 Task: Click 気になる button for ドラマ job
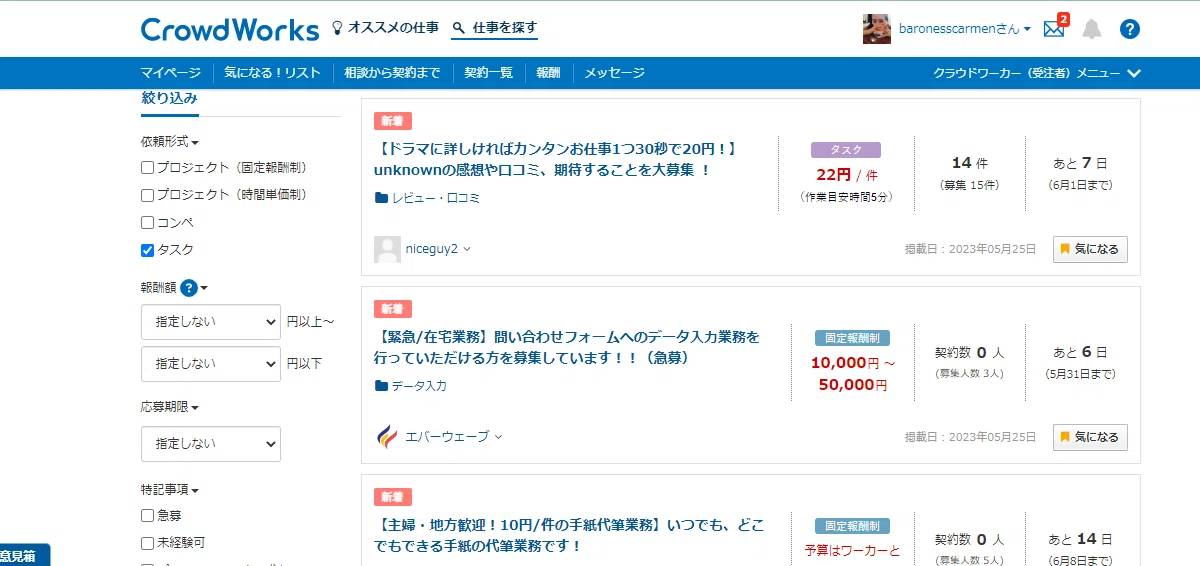[1090, 249]
